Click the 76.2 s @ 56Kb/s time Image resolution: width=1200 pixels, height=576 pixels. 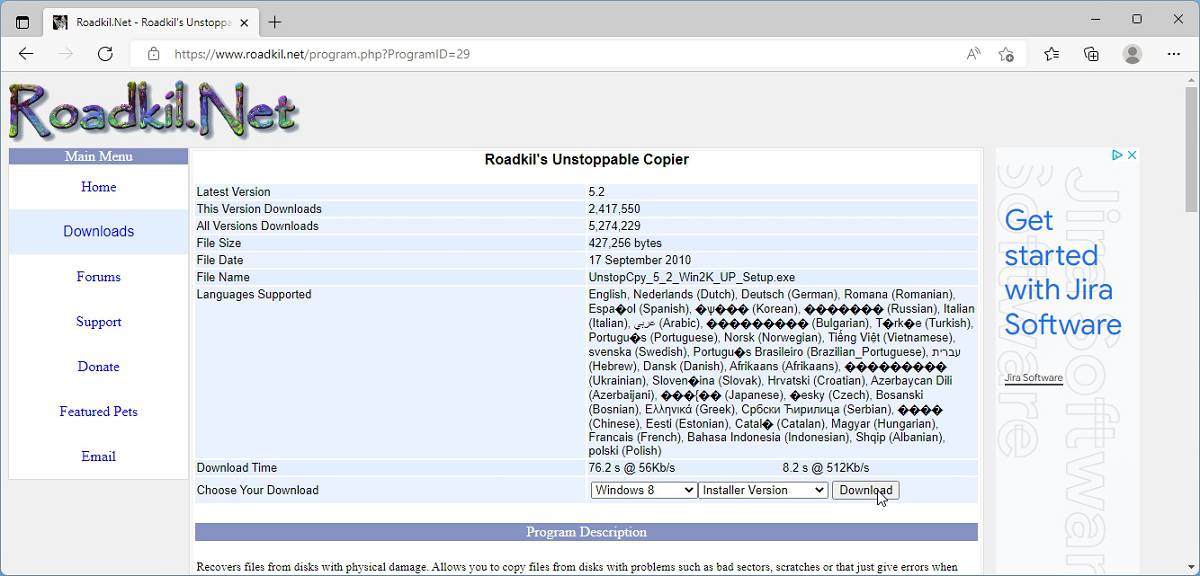click(x=632, y=468)
